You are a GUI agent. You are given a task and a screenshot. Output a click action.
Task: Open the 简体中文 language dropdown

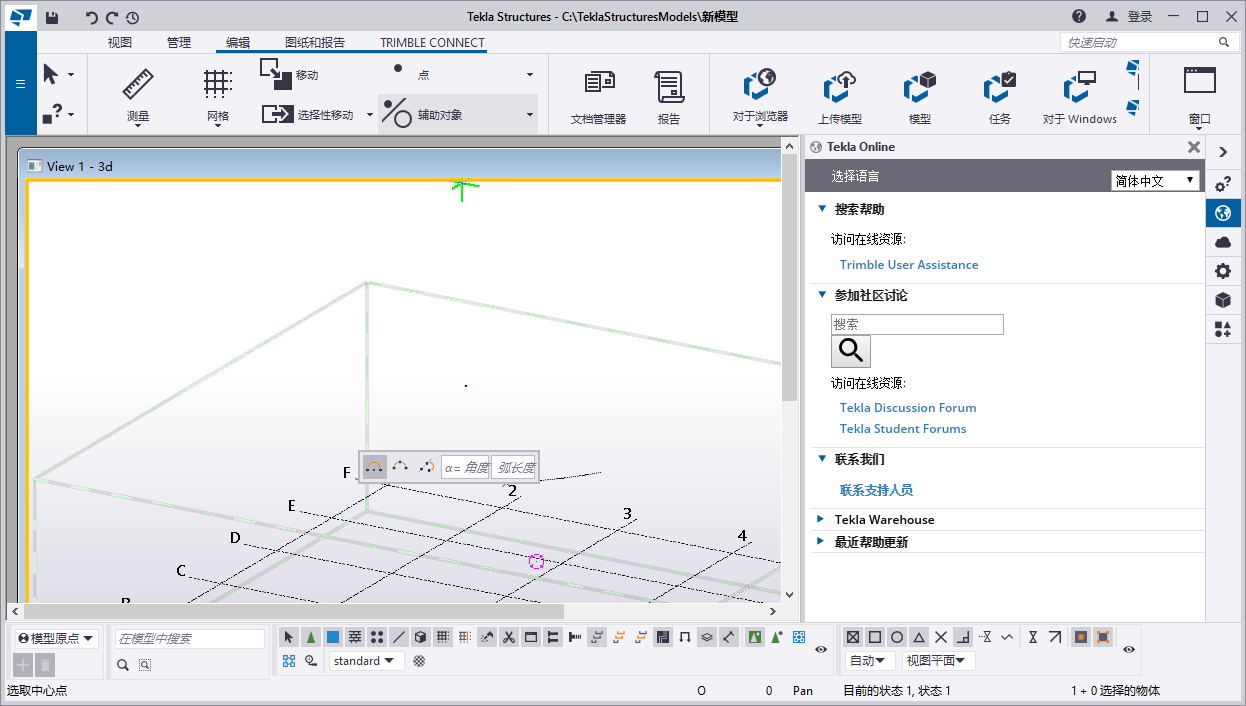coord(1156,181)
